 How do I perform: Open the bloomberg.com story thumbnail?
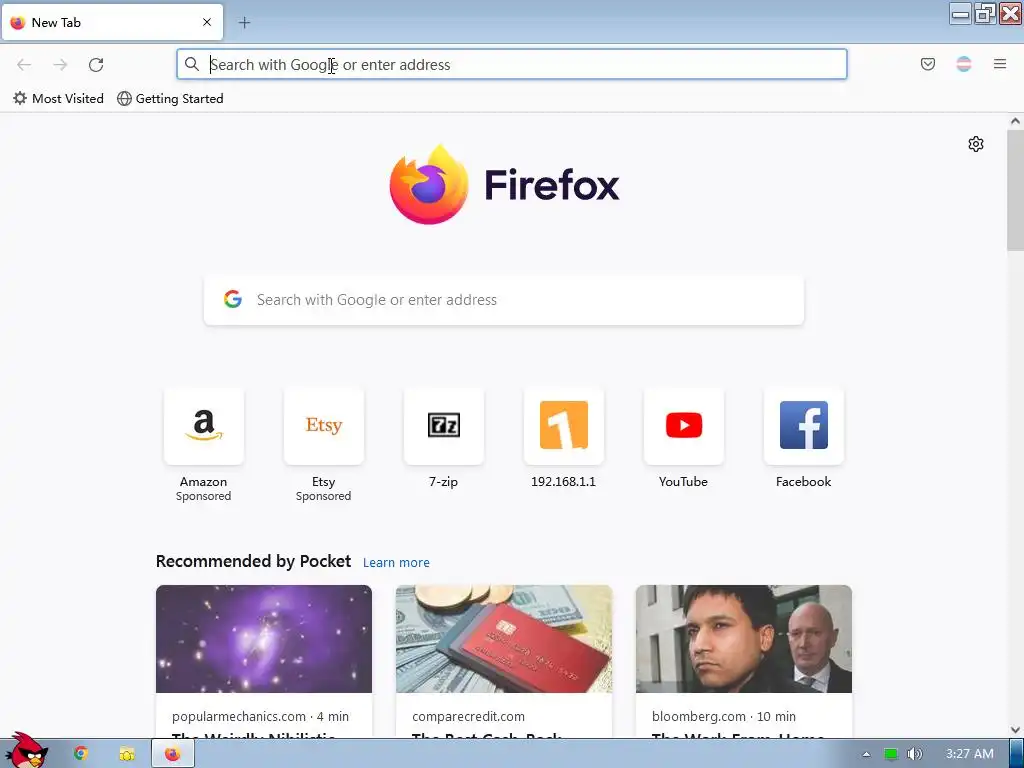pos(744,639)
